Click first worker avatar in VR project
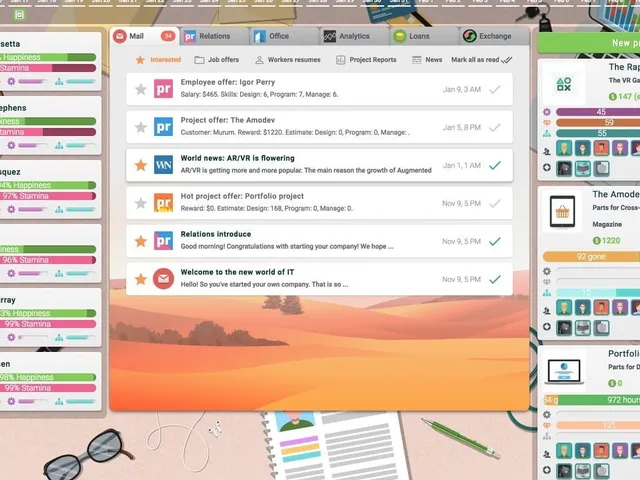This screenshot has width=640, height=480. pos(564,148)
